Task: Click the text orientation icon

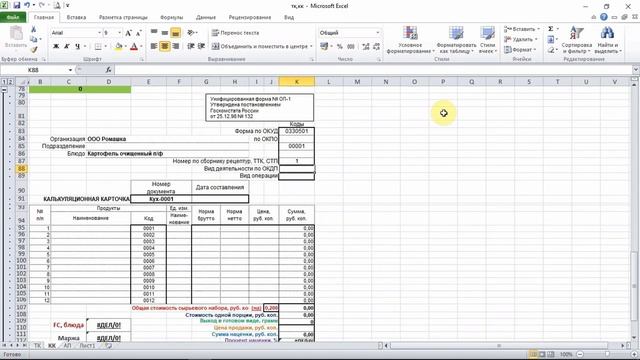Action: 191,33
